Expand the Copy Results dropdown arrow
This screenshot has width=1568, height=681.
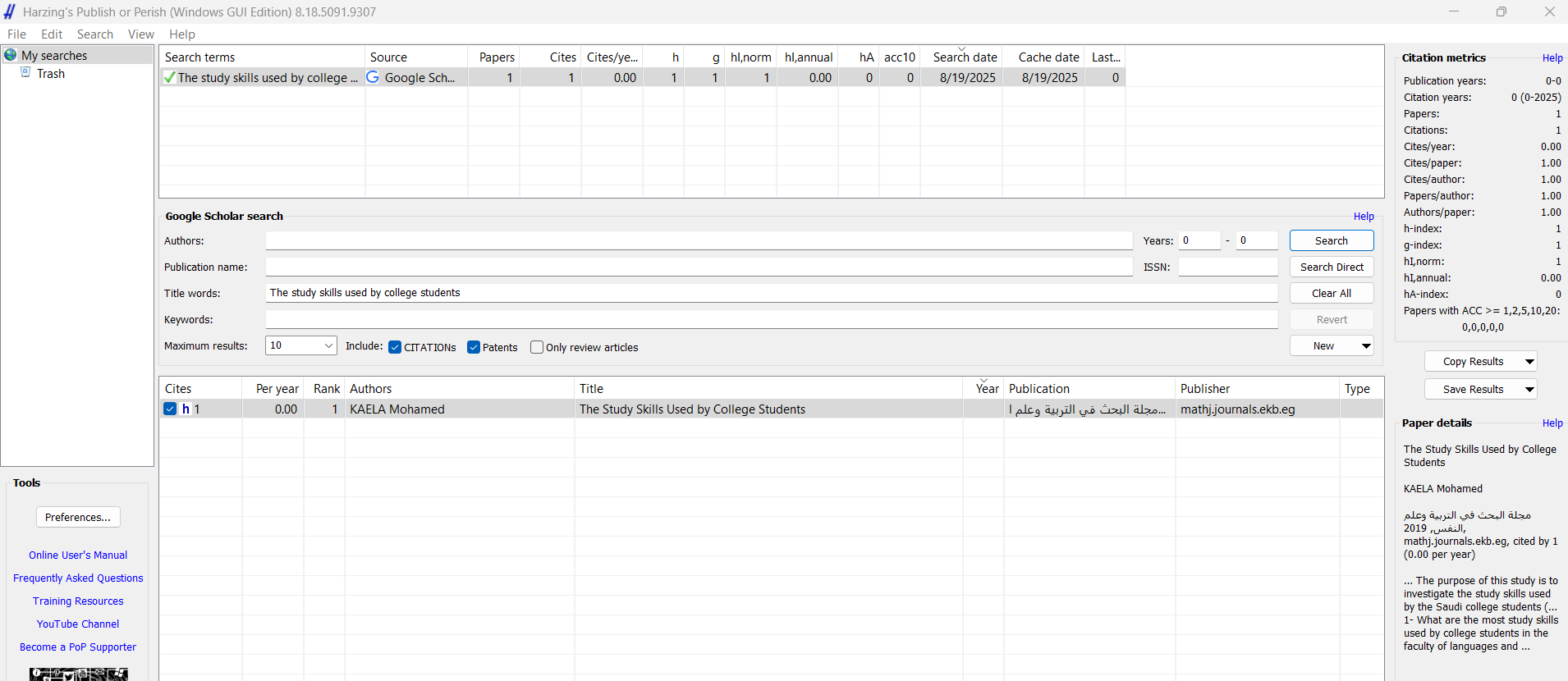tap(1529, 362)
